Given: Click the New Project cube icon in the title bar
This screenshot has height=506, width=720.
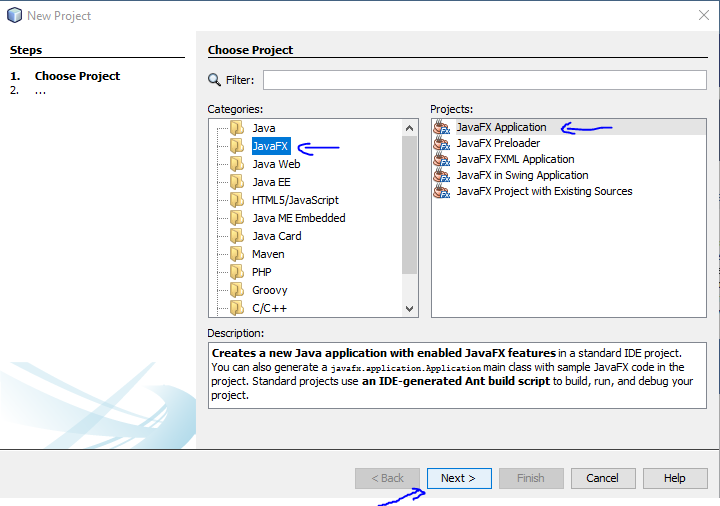Looking at the screenshot, I should point(14,15).
